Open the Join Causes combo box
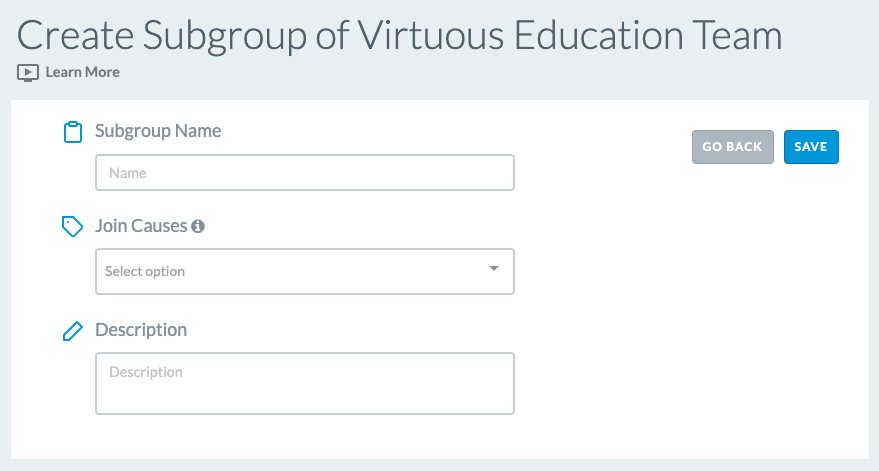 pos(305,271)
